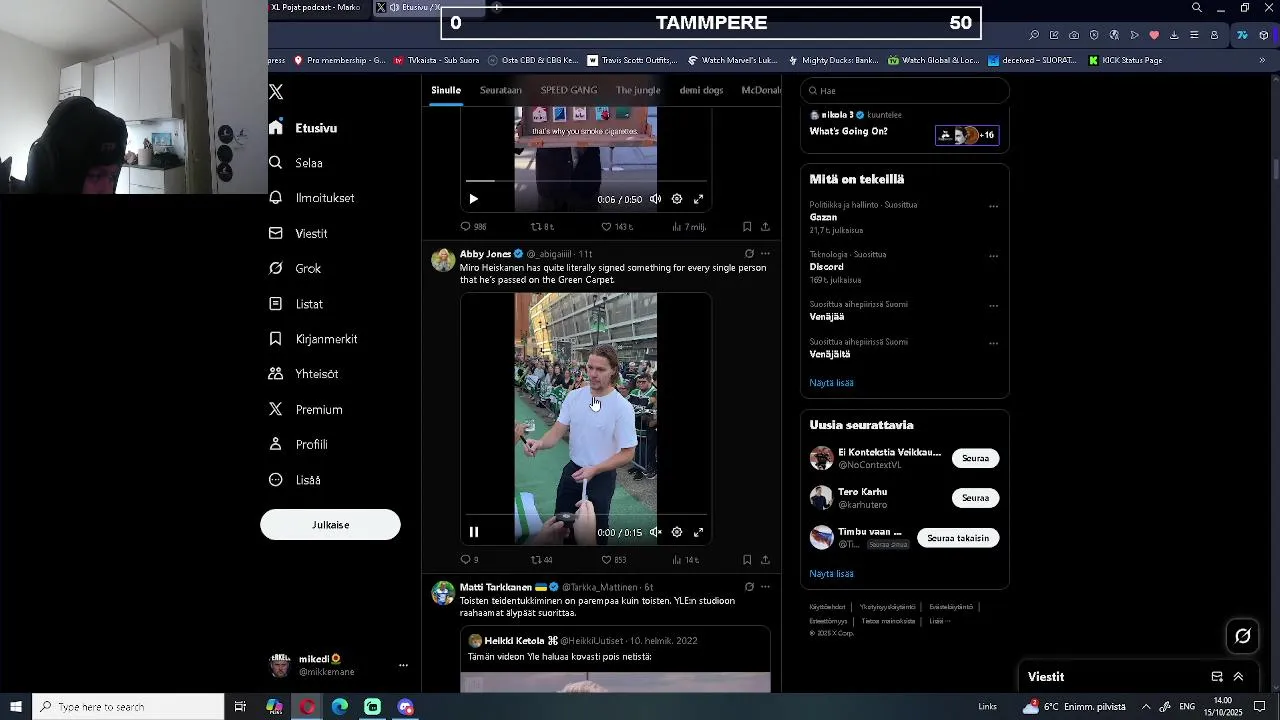Click Julkaise post button

tap(330, 525)
